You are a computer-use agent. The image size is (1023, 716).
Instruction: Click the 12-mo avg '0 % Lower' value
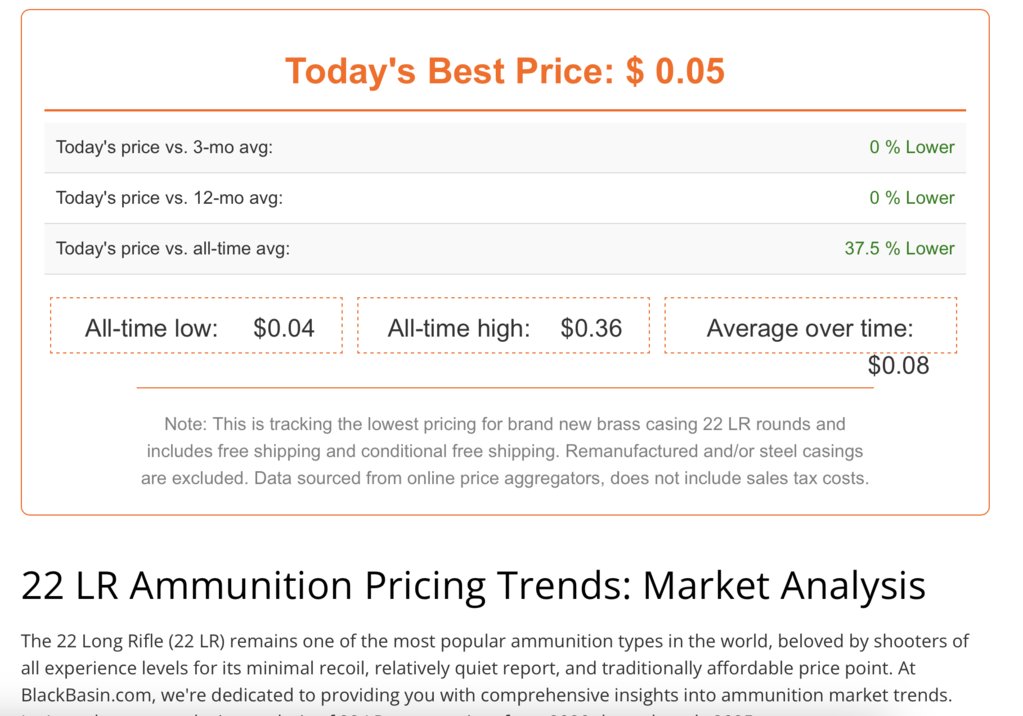(x=911, y=198)
